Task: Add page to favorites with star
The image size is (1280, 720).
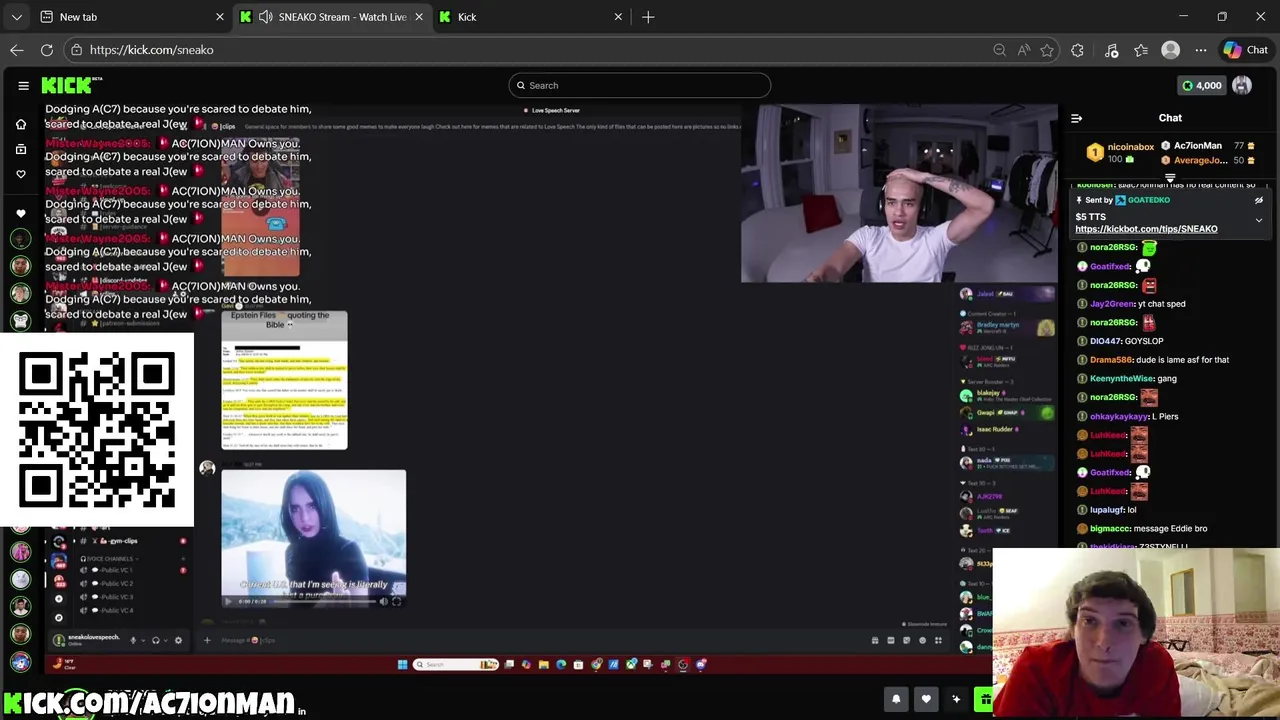Action: click(x=1047, y=50)
